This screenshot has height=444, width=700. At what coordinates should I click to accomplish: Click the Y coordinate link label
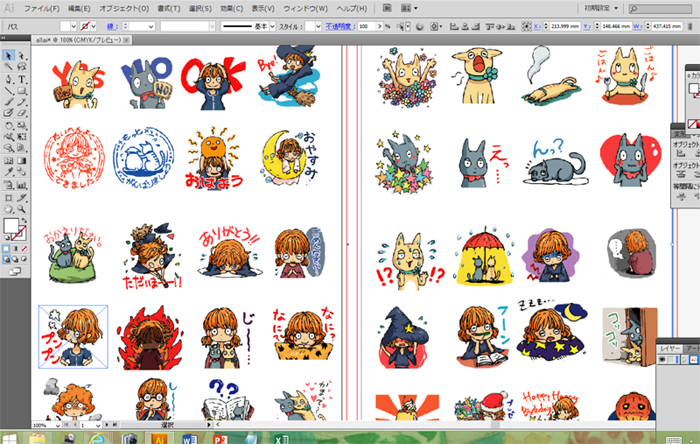pyautogui.click(x=588, y=26)
